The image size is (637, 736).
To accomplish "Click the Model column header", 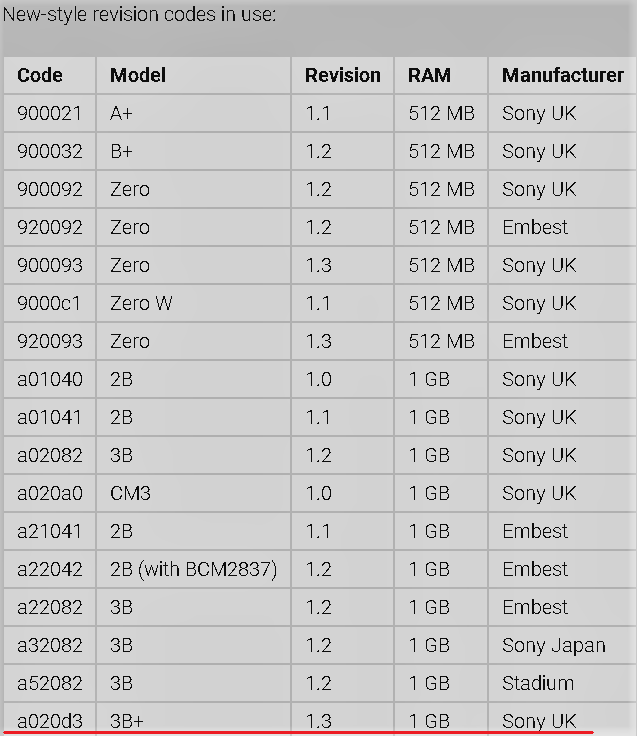I will 193,75.
